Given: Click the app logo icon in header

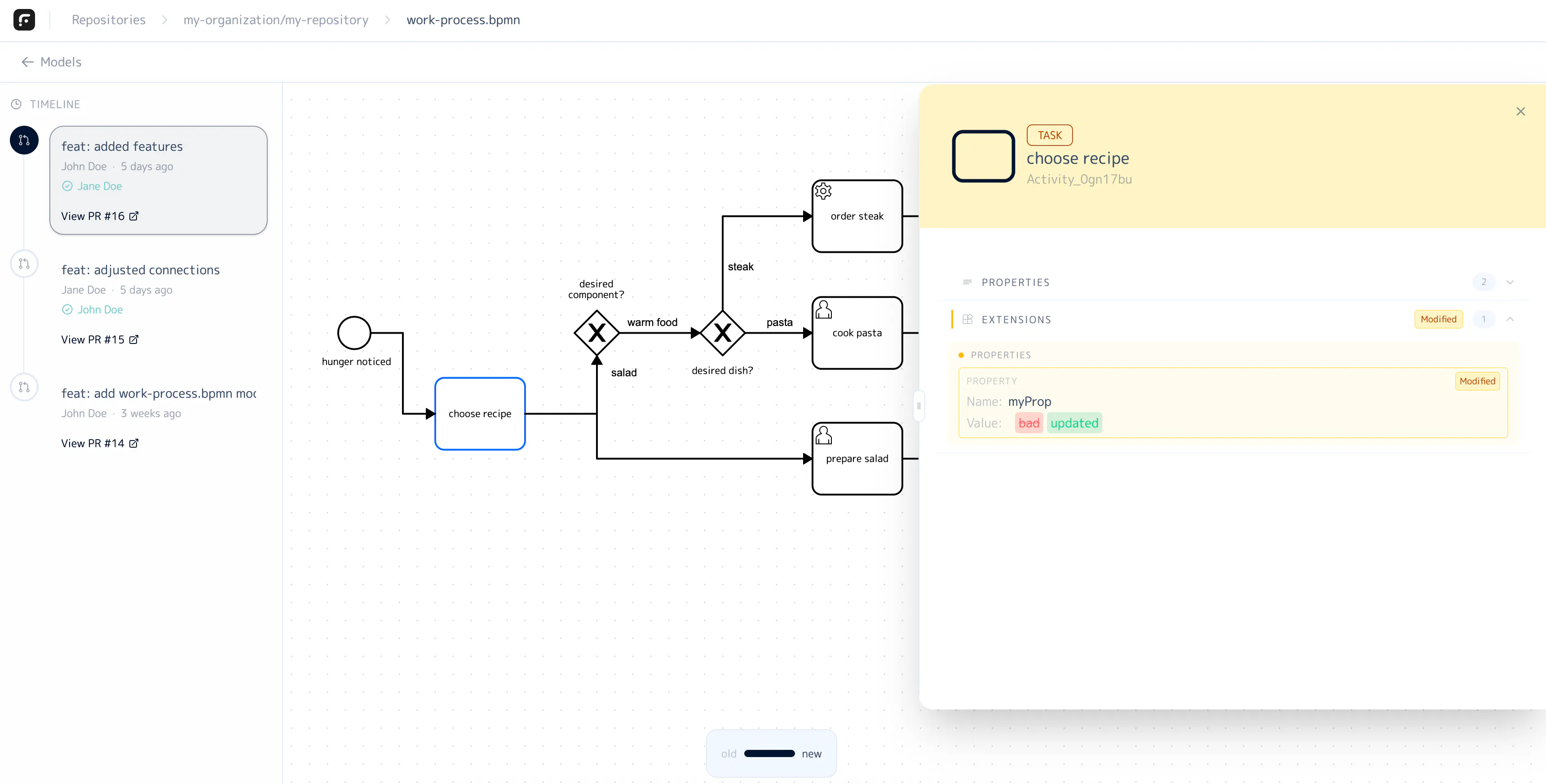Looking at the screenshot, I should coord(24,20).
